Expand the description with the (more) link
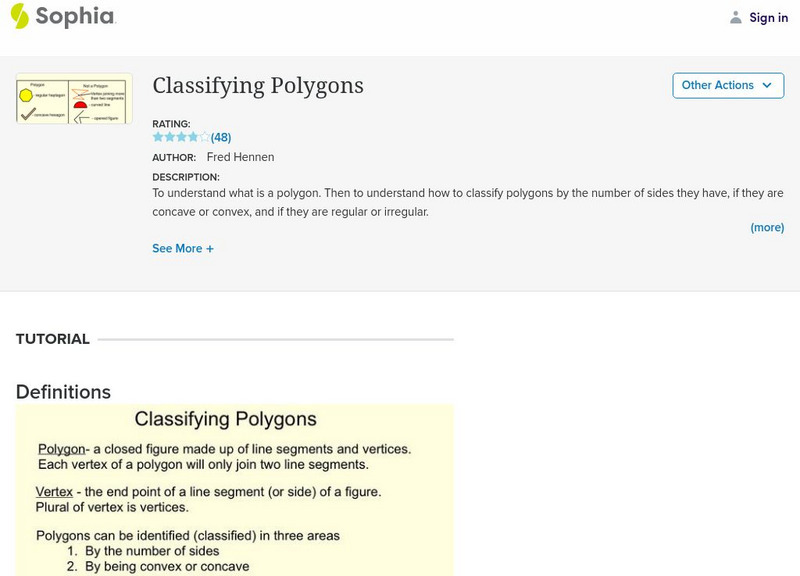This screenshot has width=800, height=576. point(767,228)
